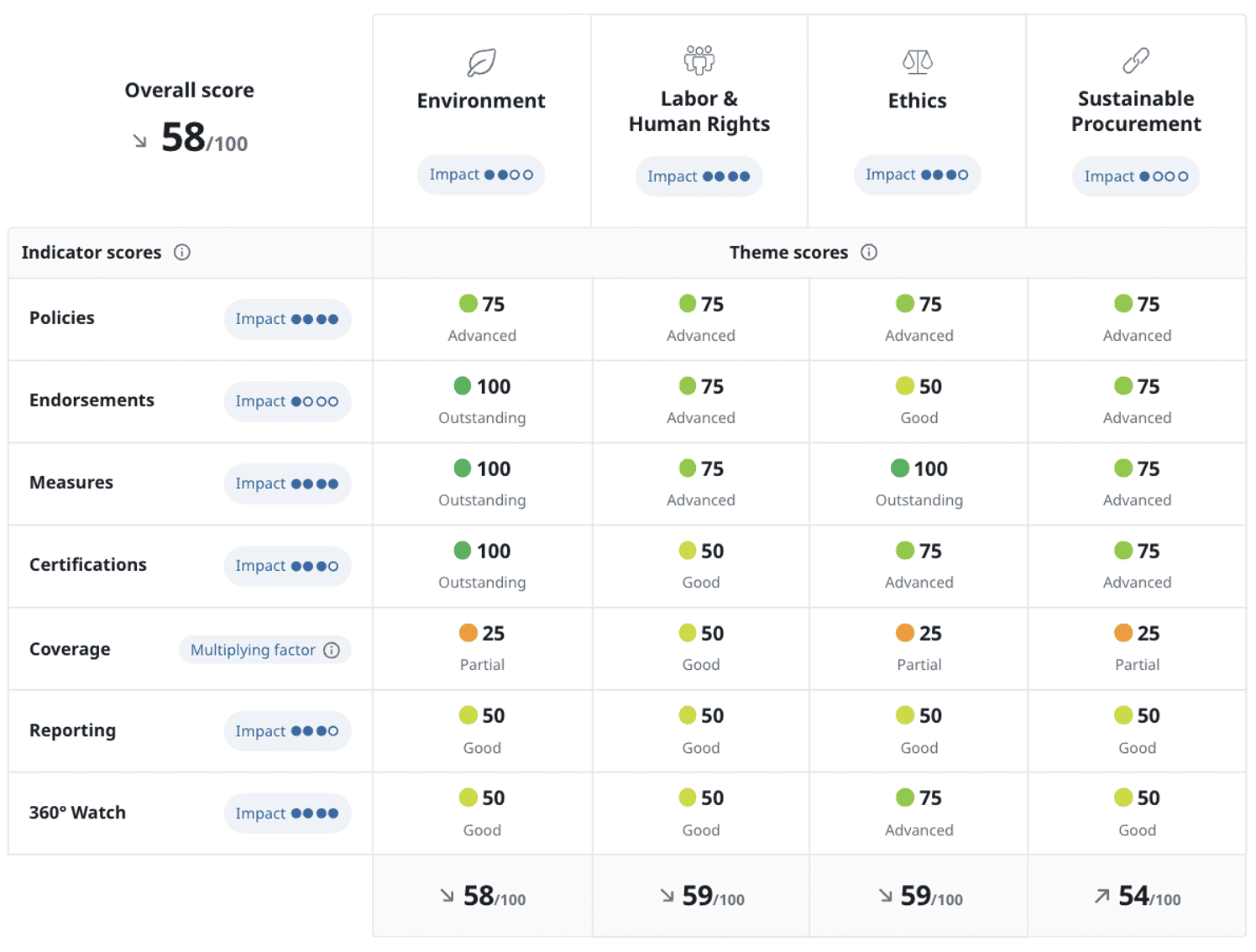This screenshot has height=952, width=1256.
Task: Click the info icon beside Multiplying factor
Action: pos(332,649)
